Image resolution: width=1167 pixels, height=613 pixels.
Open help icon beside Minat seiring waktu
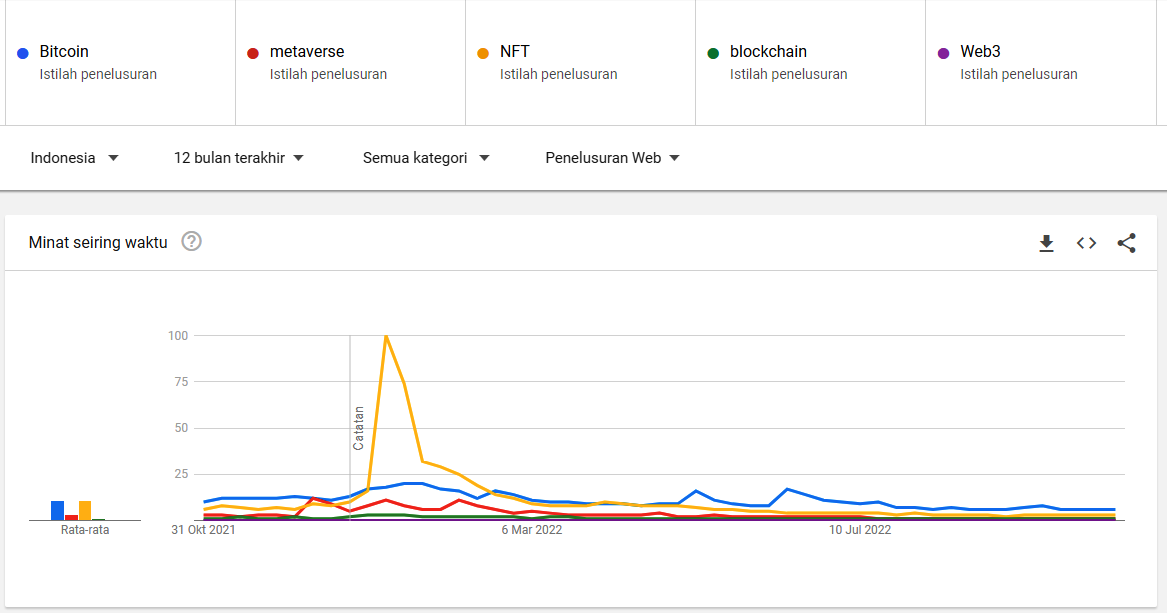[191, 241]
